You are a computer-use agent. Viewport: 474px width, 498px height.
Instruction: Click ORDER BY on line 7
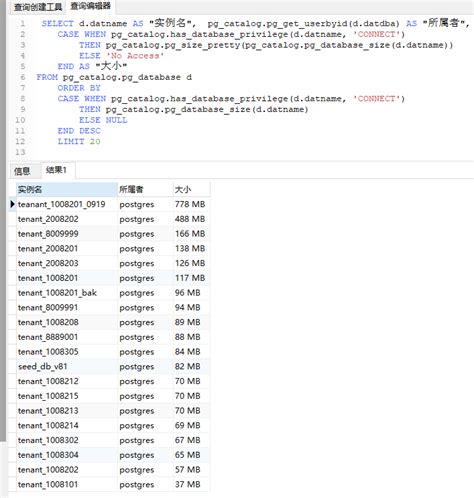point(79,88)
